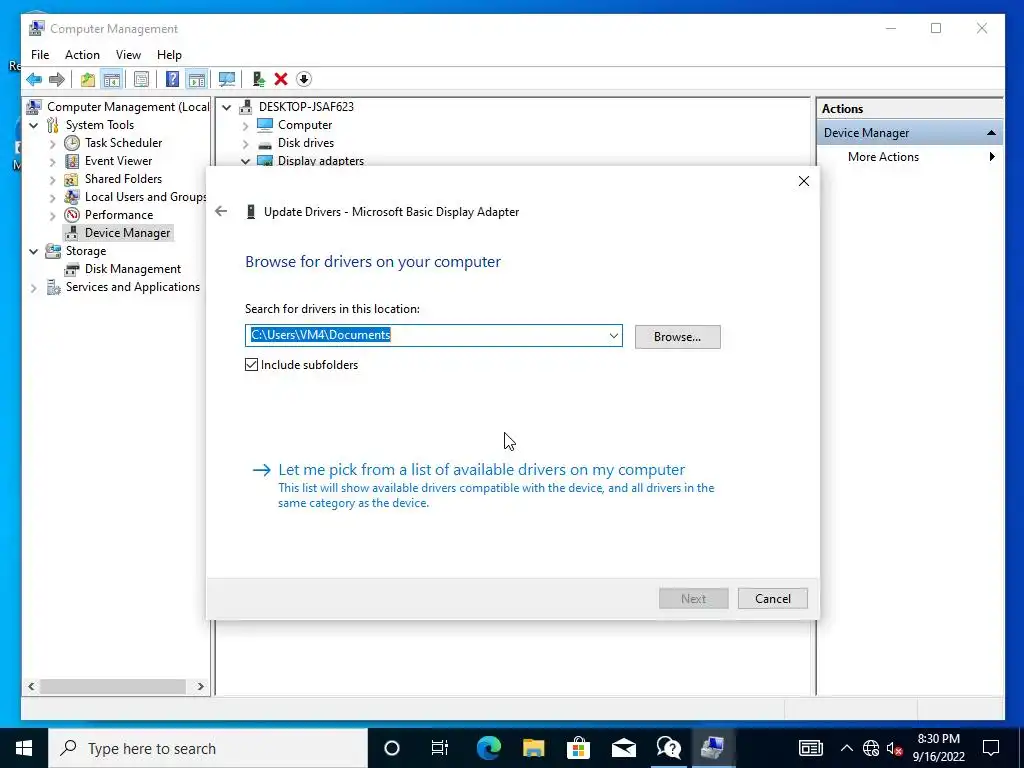
Task: Click the Type here to search box
Action: point(208,748)
